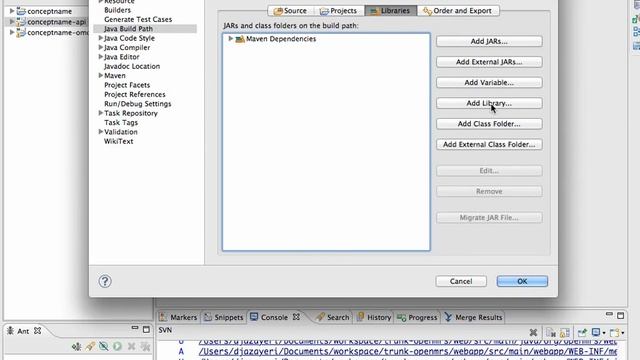Open the Source tab

(x=291, y=11)
